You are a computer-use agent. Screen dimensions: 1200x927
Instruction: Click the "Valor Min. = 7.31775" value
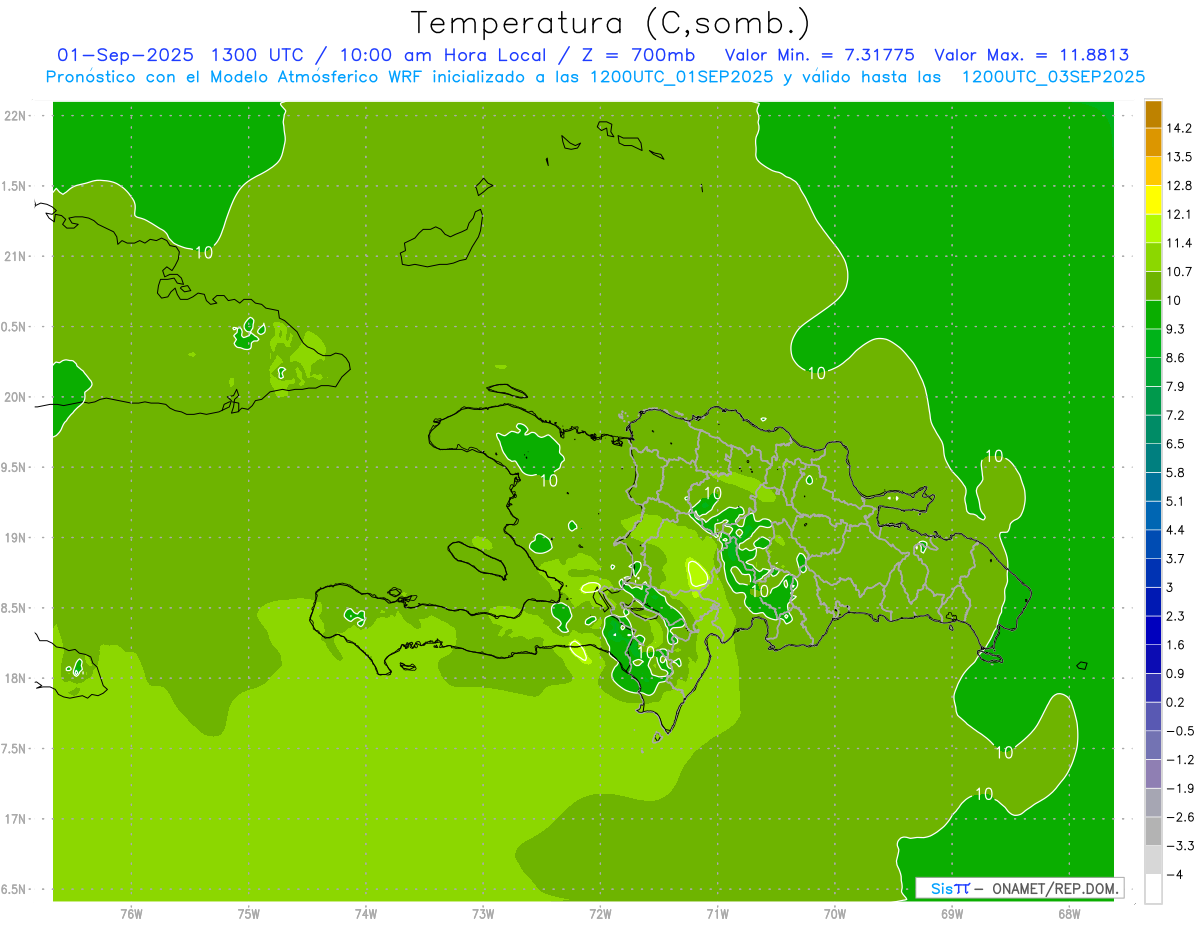[x=819, y=55]
